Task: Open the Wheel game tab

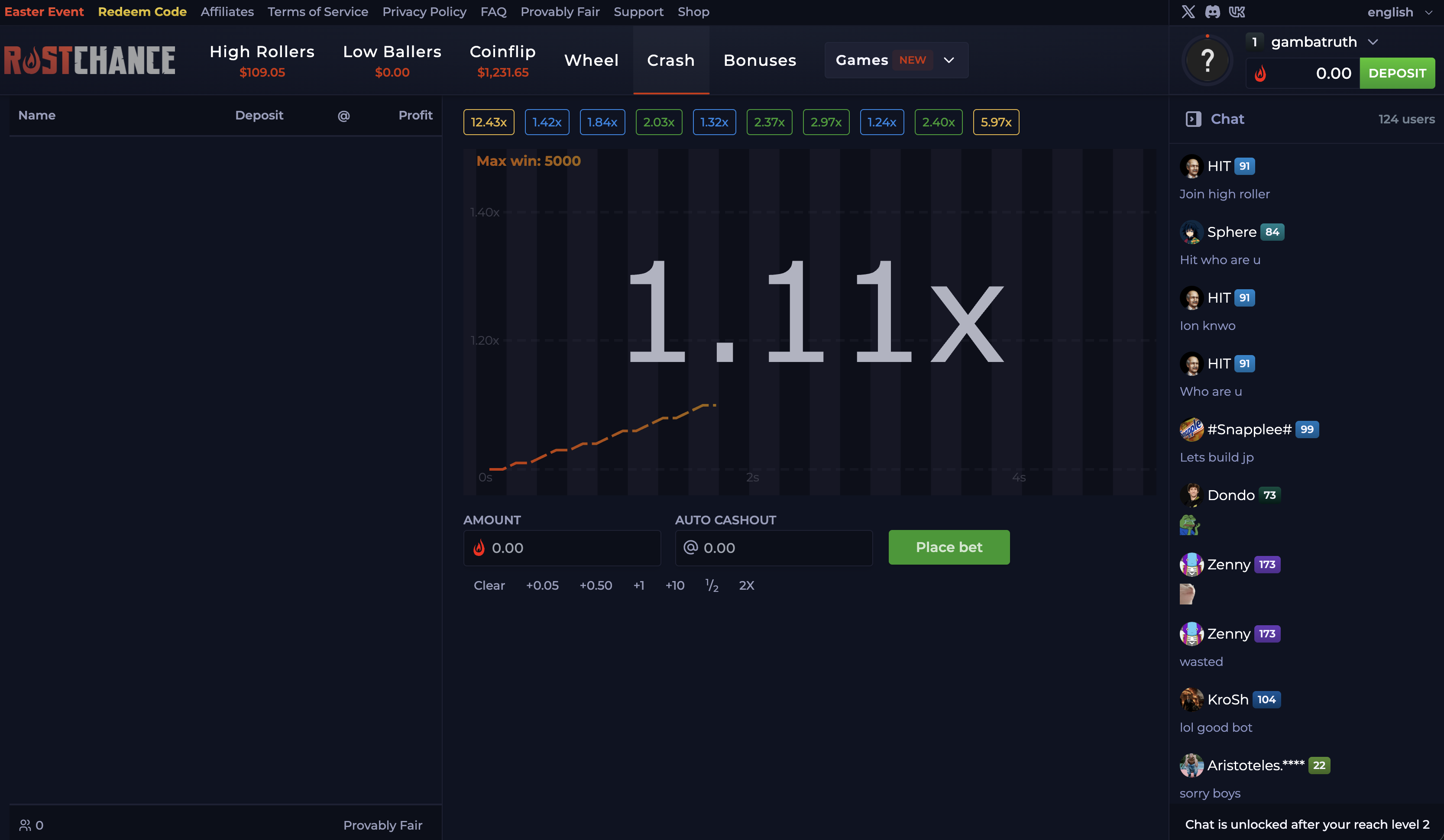Action: coord(591,60)
